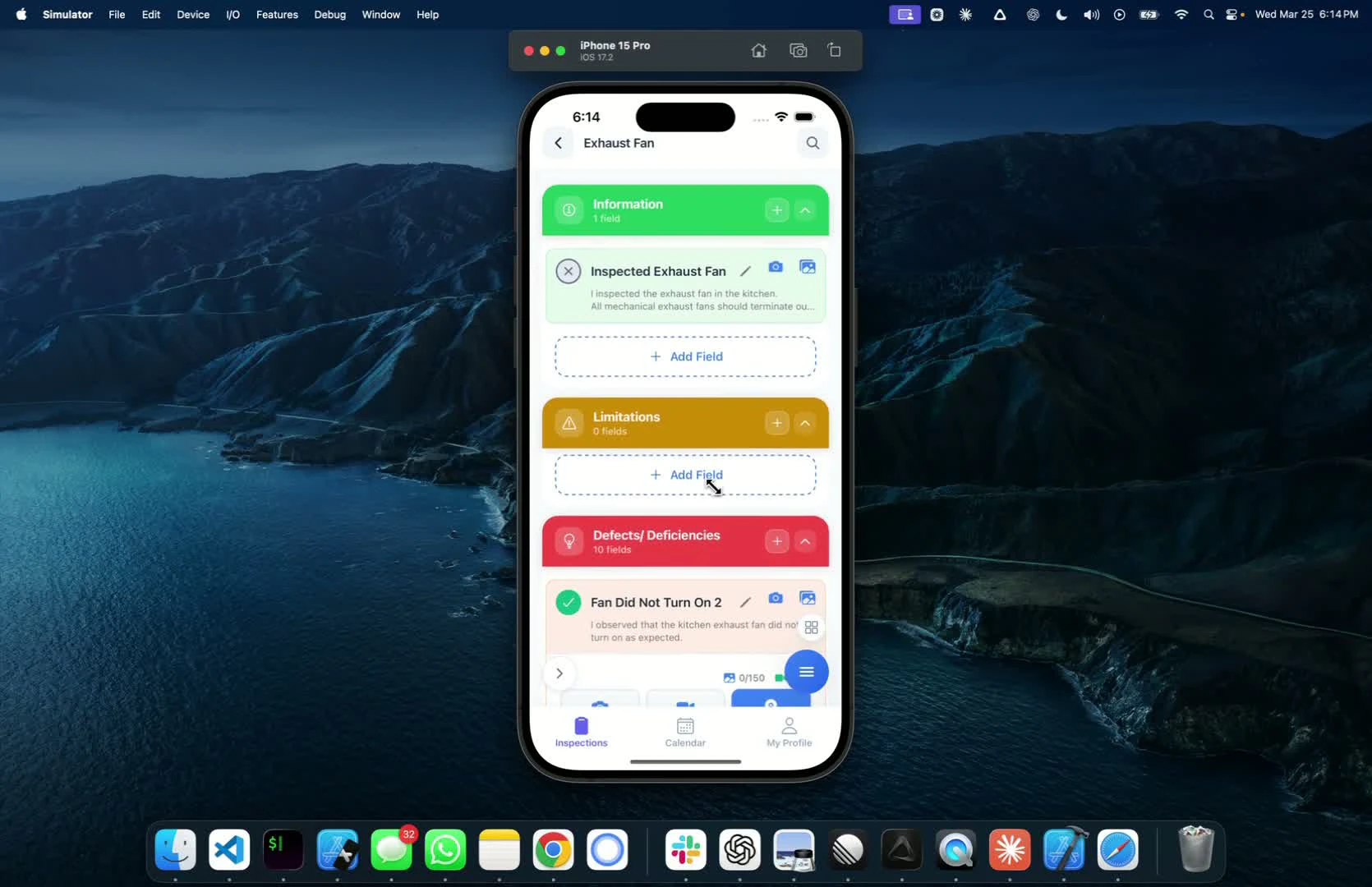
Task: Open search on Exhaust Fan screen
Action: coord(813,143)
